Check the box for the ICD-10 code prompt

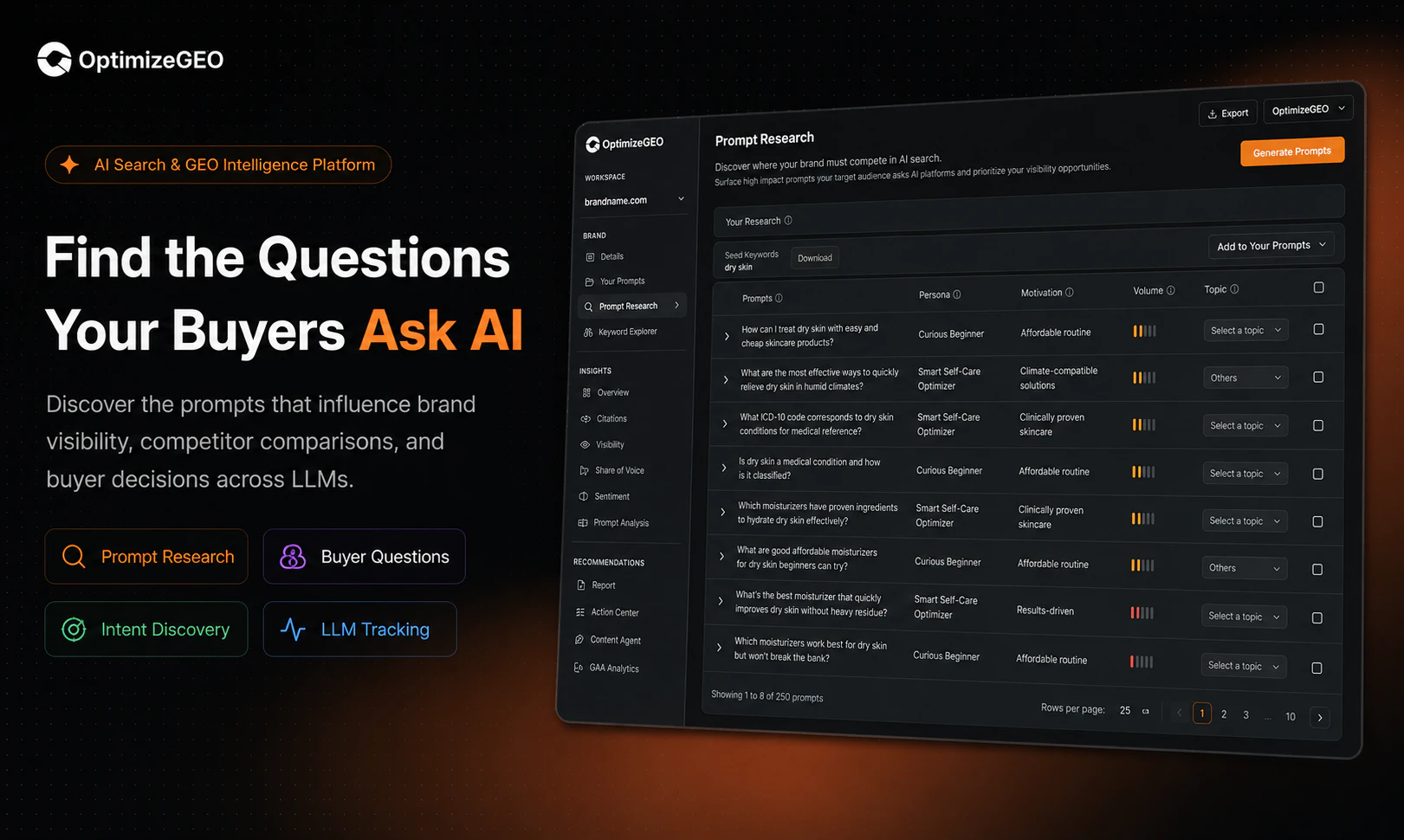tap(1318, 425)
